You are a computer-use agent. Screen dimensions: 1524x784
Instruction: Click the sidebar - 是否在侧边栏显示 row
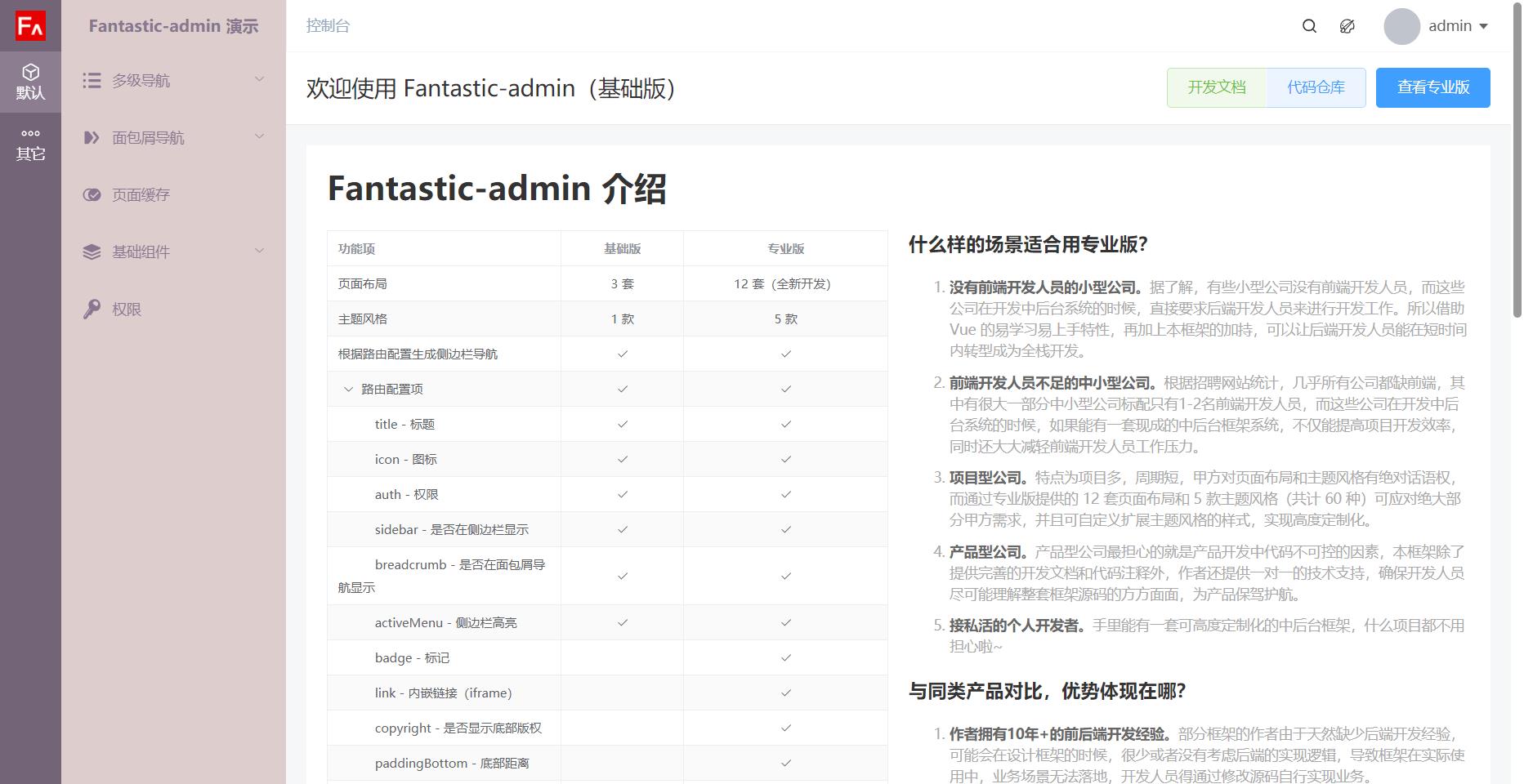point(607,529)
